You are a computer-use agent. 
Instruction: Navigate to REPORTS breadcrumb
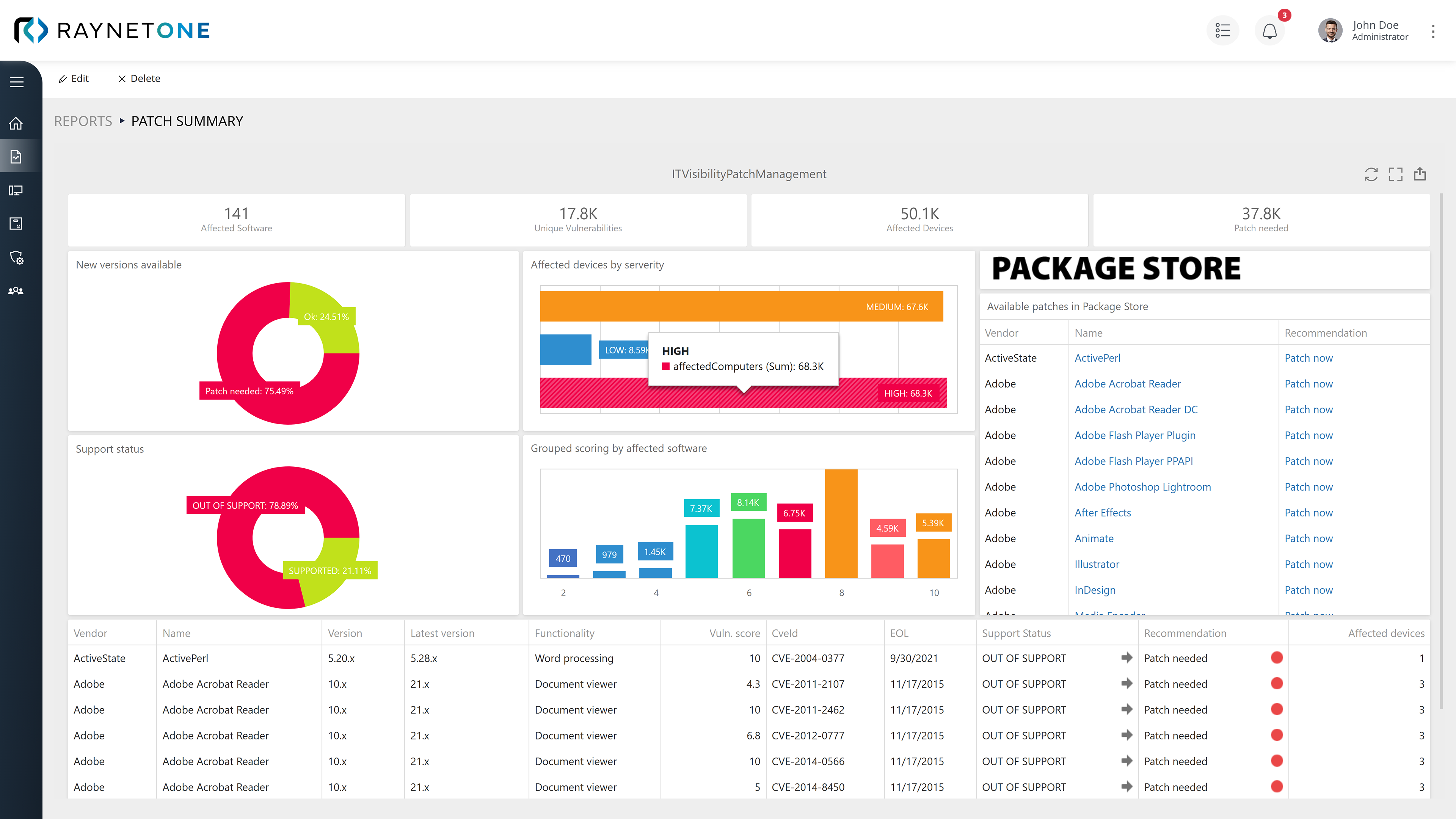tap(83, 121)
